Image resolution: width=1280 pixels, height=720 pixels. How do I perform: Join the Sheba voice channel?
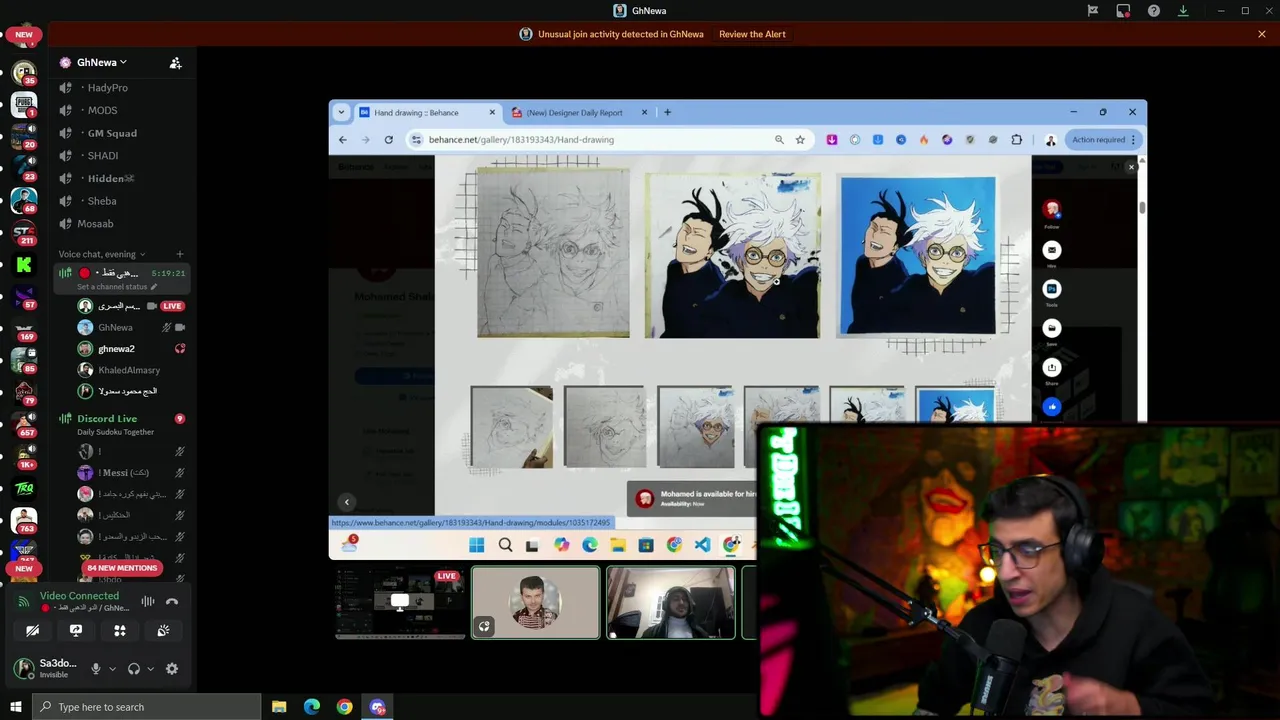tap(122, 201)
